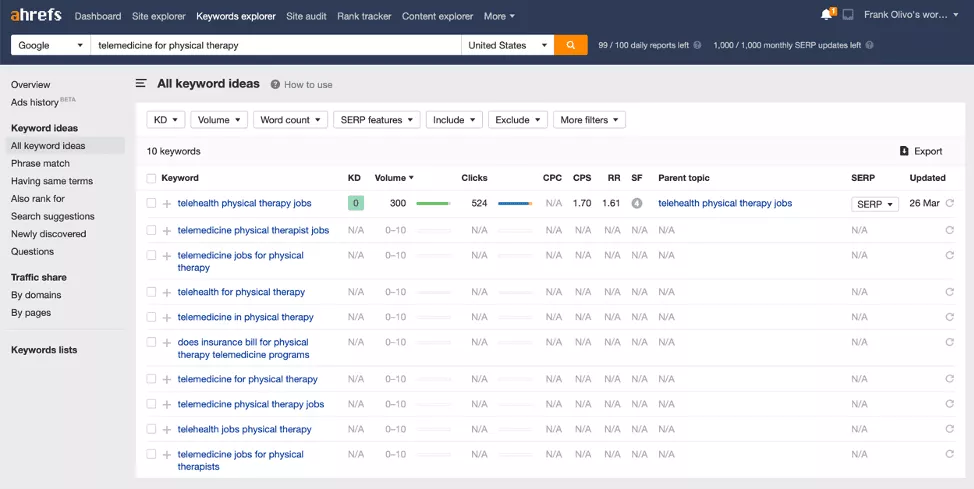
Task: Refresh the telehealth physical therapy jobs row
Action: pyautogui.click(x=949, y=203)
